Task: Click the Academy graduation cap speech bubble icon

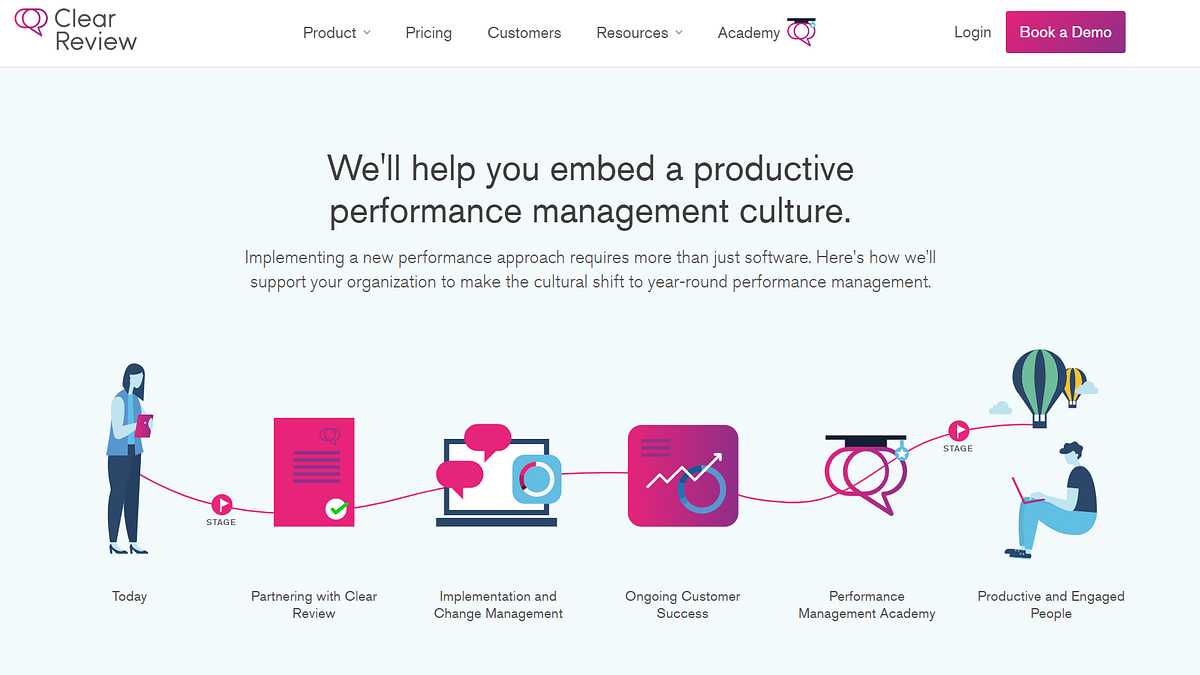Action: (801, 31)
